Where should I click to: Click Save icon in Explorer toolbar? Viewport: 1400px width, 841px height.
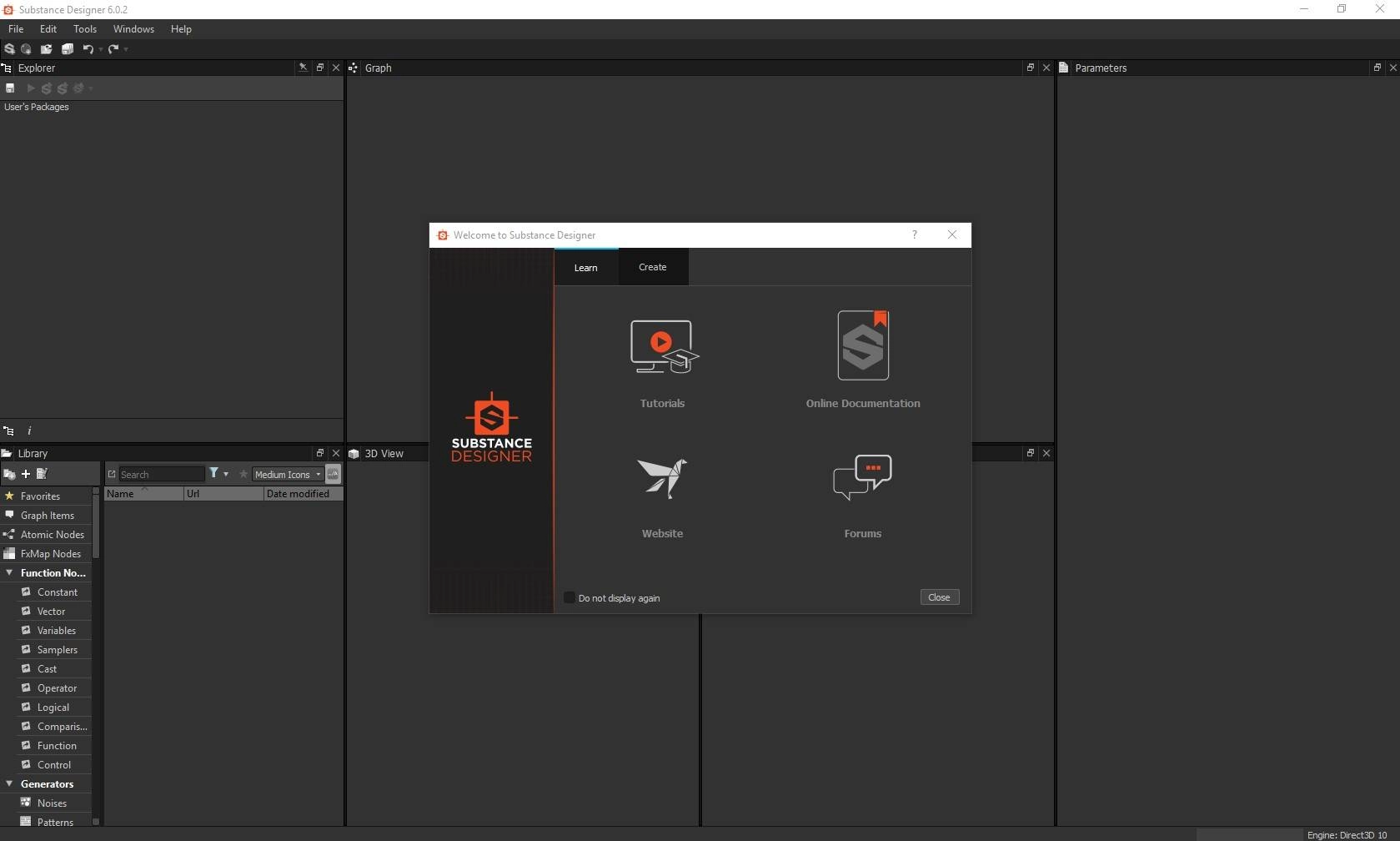click(x=10, y=88)
